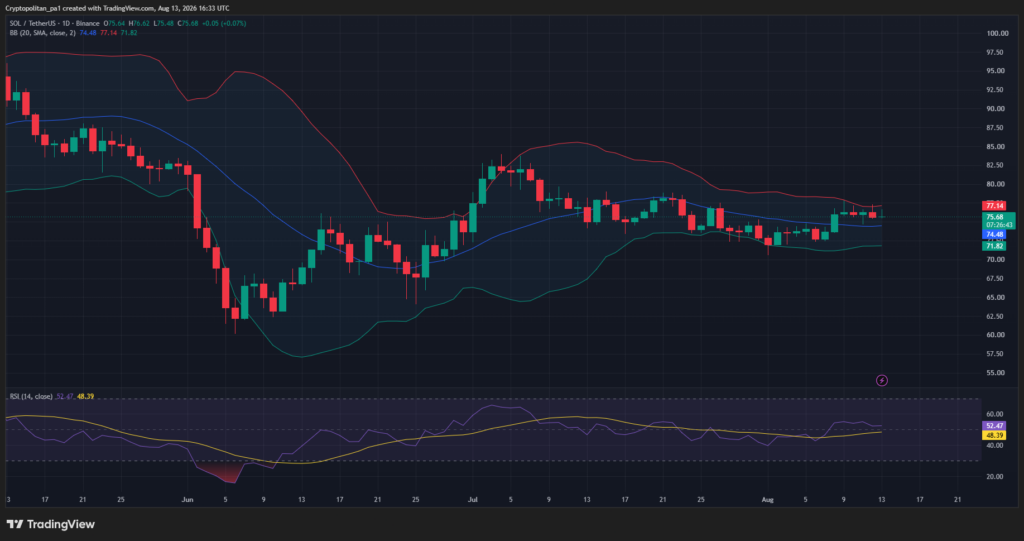This screenshot has width=1024, height=541.
Task: Click the 67.50 price scale label
Action: coord(995,279)
